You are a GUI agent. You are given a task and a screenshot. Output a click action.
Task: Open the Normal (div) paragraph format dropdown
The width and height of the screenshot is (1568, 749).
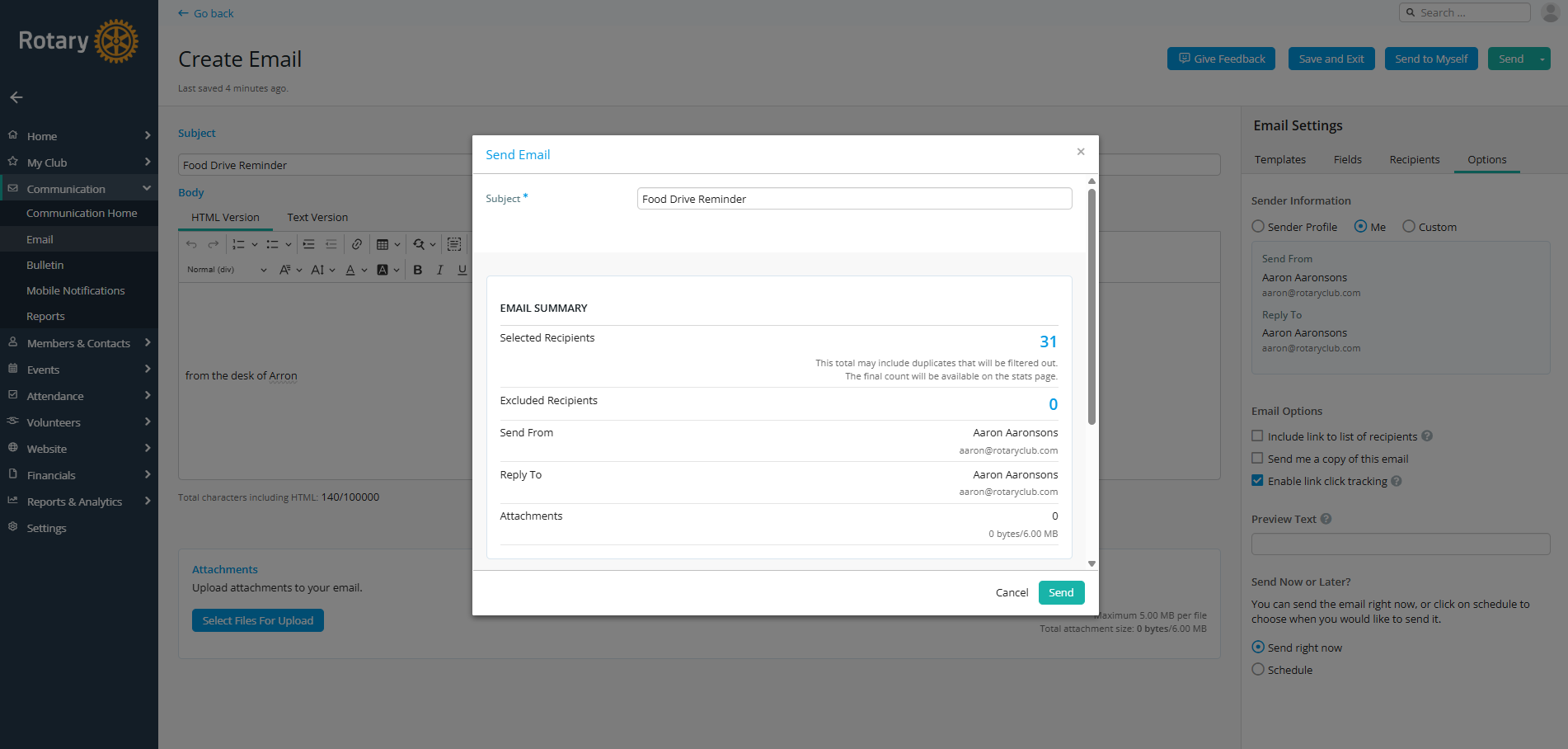coord(227,270)
